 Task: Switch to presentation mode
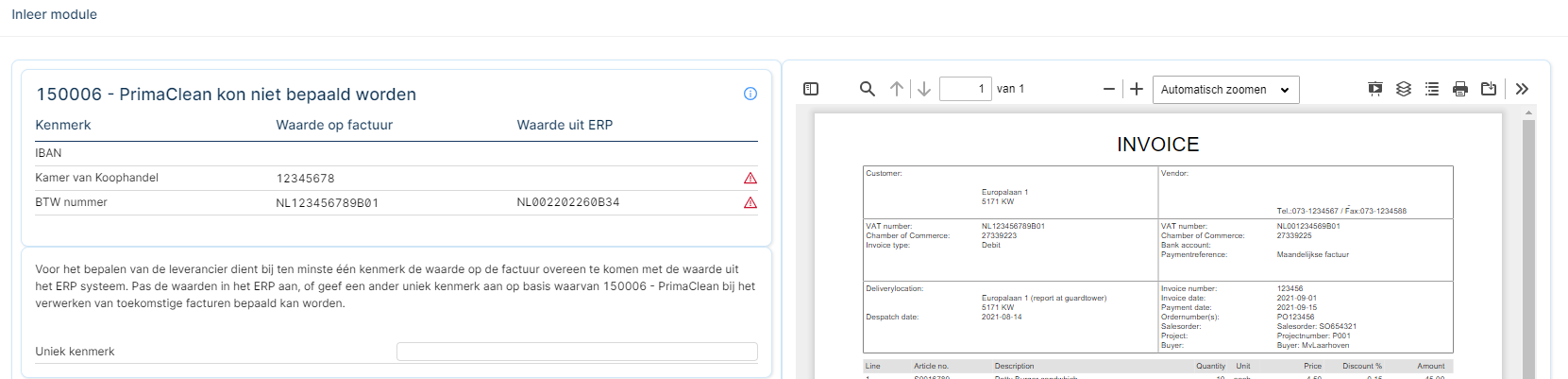click(1375, 89)
